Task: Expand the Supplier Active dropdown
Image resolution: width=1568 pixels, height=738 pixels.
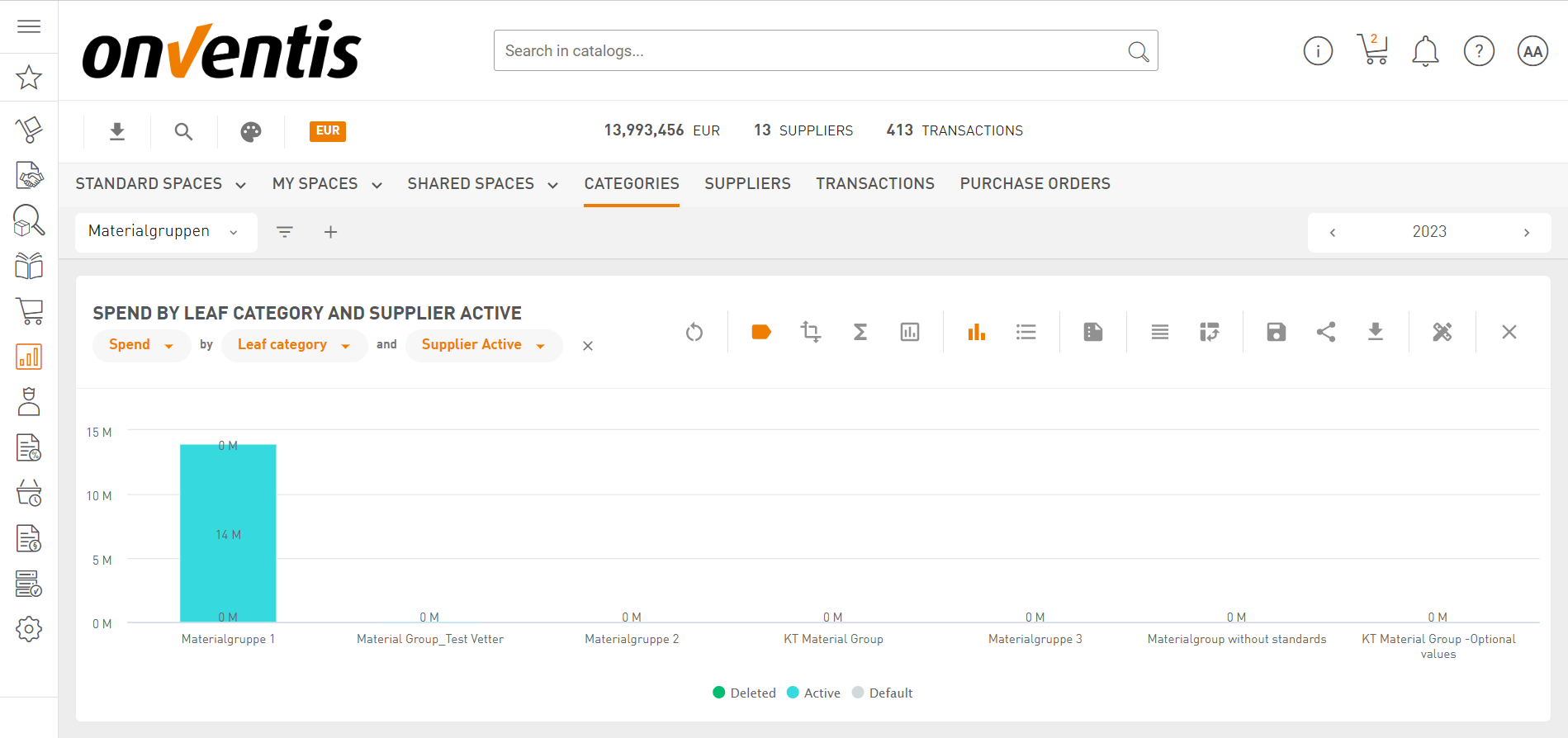Action: pos(483,345)
